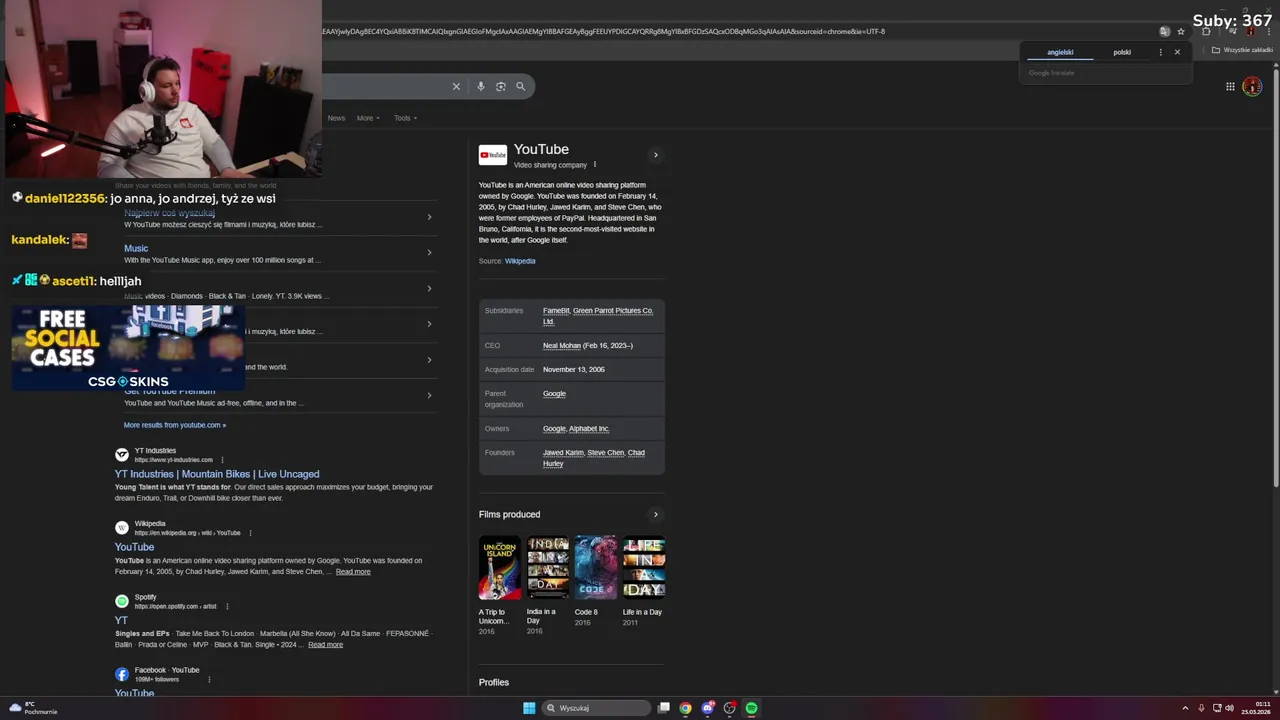The width and height of the screenshot is (1280, 720).
Task: Open the Life in a Day poster
Action: click(644, 568)
